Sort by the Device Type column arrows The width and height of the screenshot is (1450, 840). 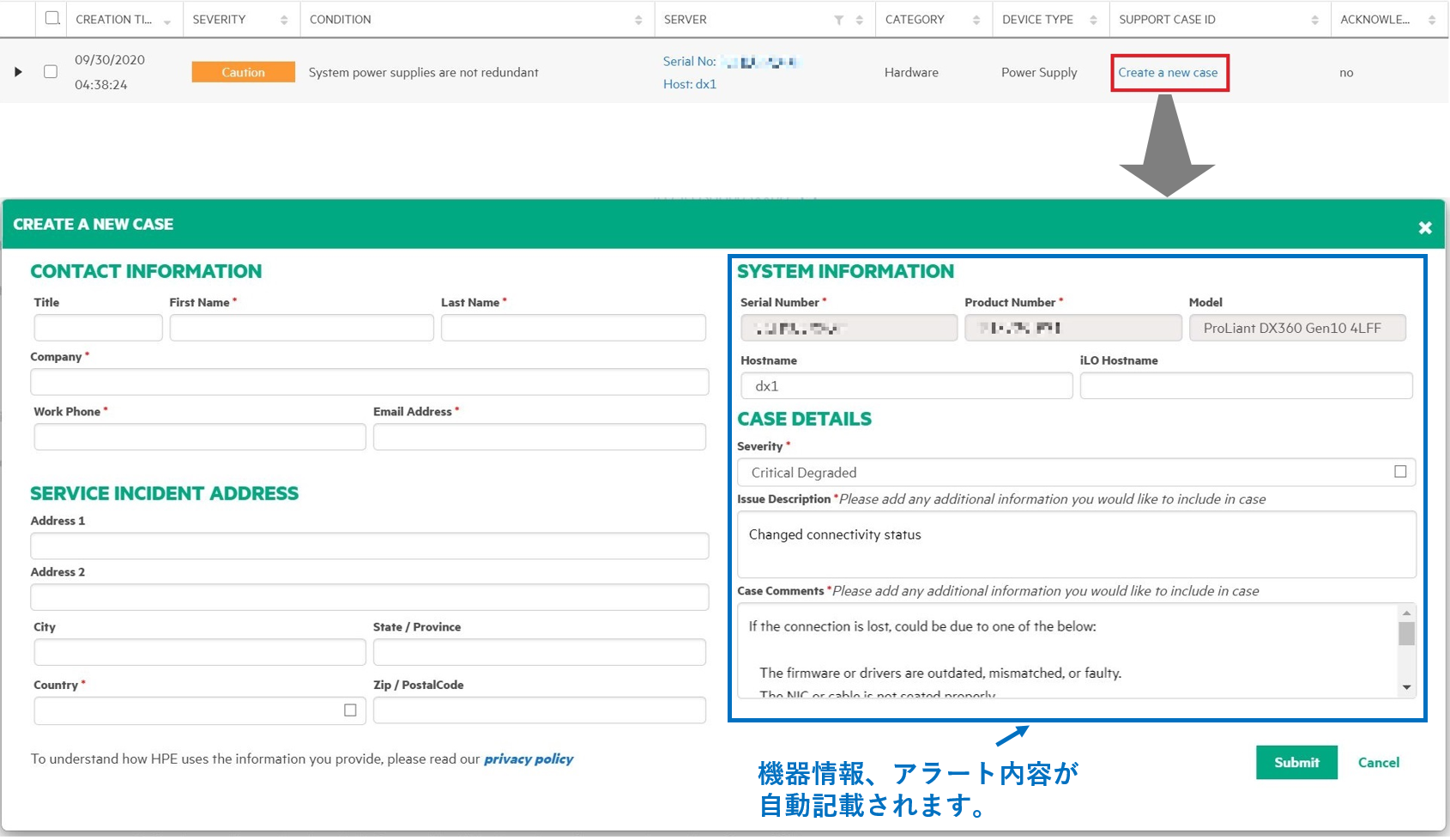[1093, 20]
